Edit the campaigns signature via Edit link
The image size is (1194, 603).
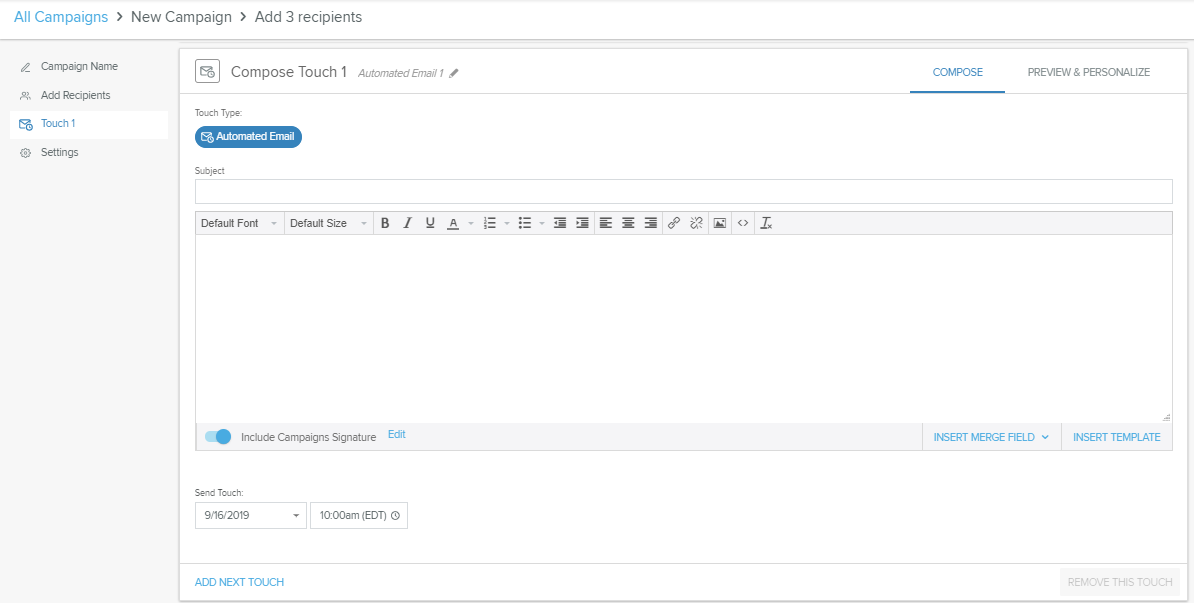(x=397, y=435)
